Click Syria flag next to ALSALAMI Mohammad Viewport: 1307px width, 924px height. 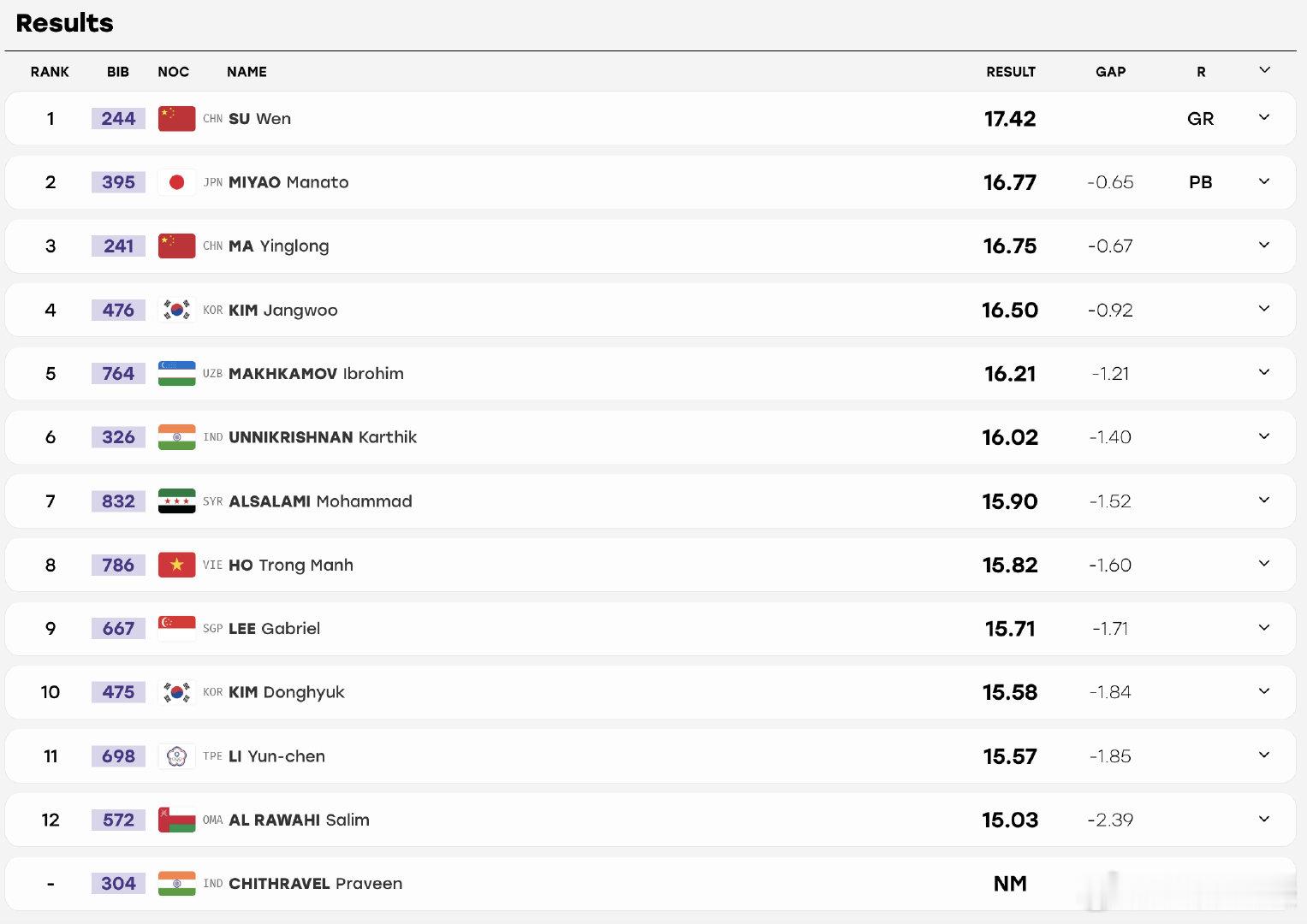(176, 501)
